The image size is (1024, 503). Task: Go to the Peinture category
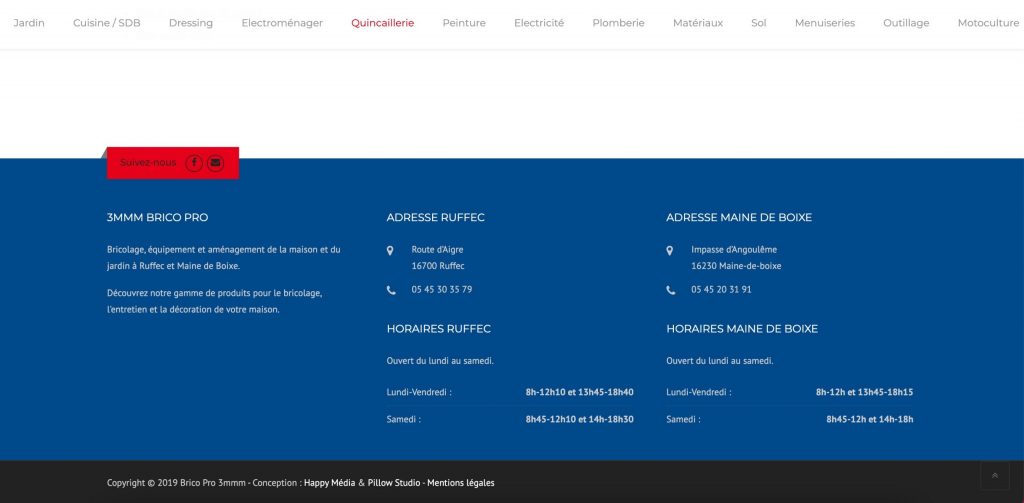pos(464,23)
